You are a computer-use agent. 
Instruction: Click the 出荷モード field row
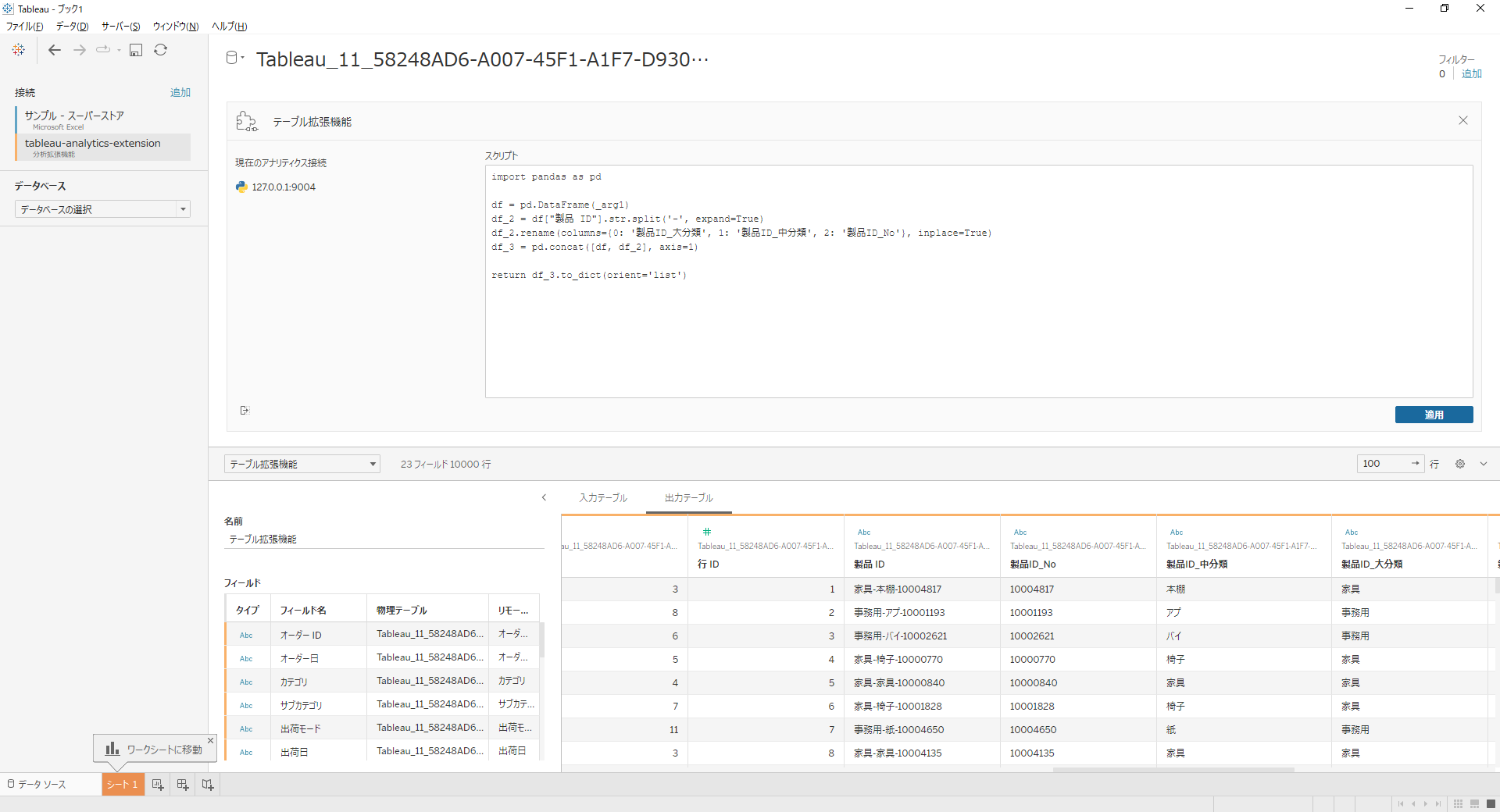[x=382, y=728]
